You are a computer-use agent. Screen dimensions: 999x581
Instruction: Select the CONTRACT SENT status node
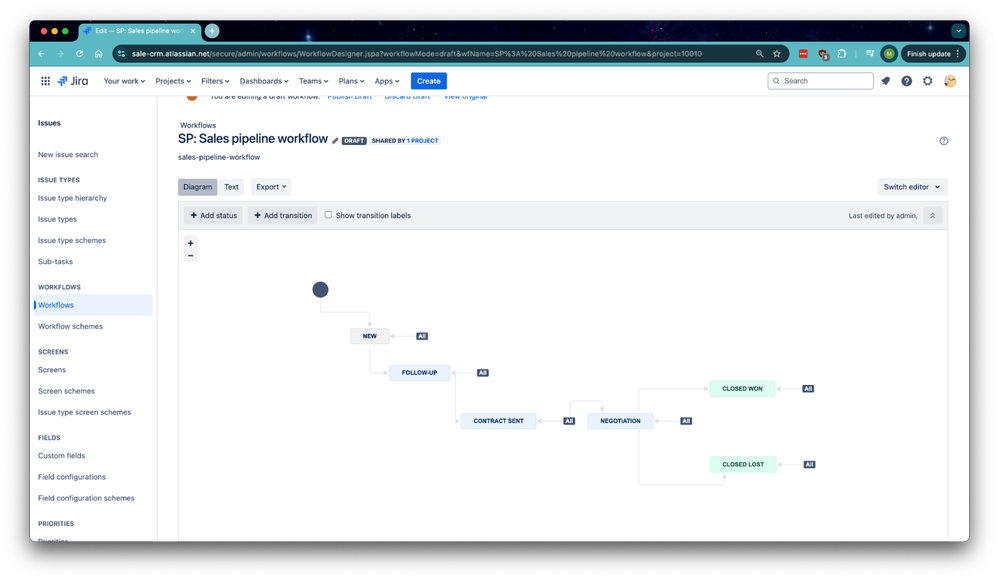click(x=499, y=421)
